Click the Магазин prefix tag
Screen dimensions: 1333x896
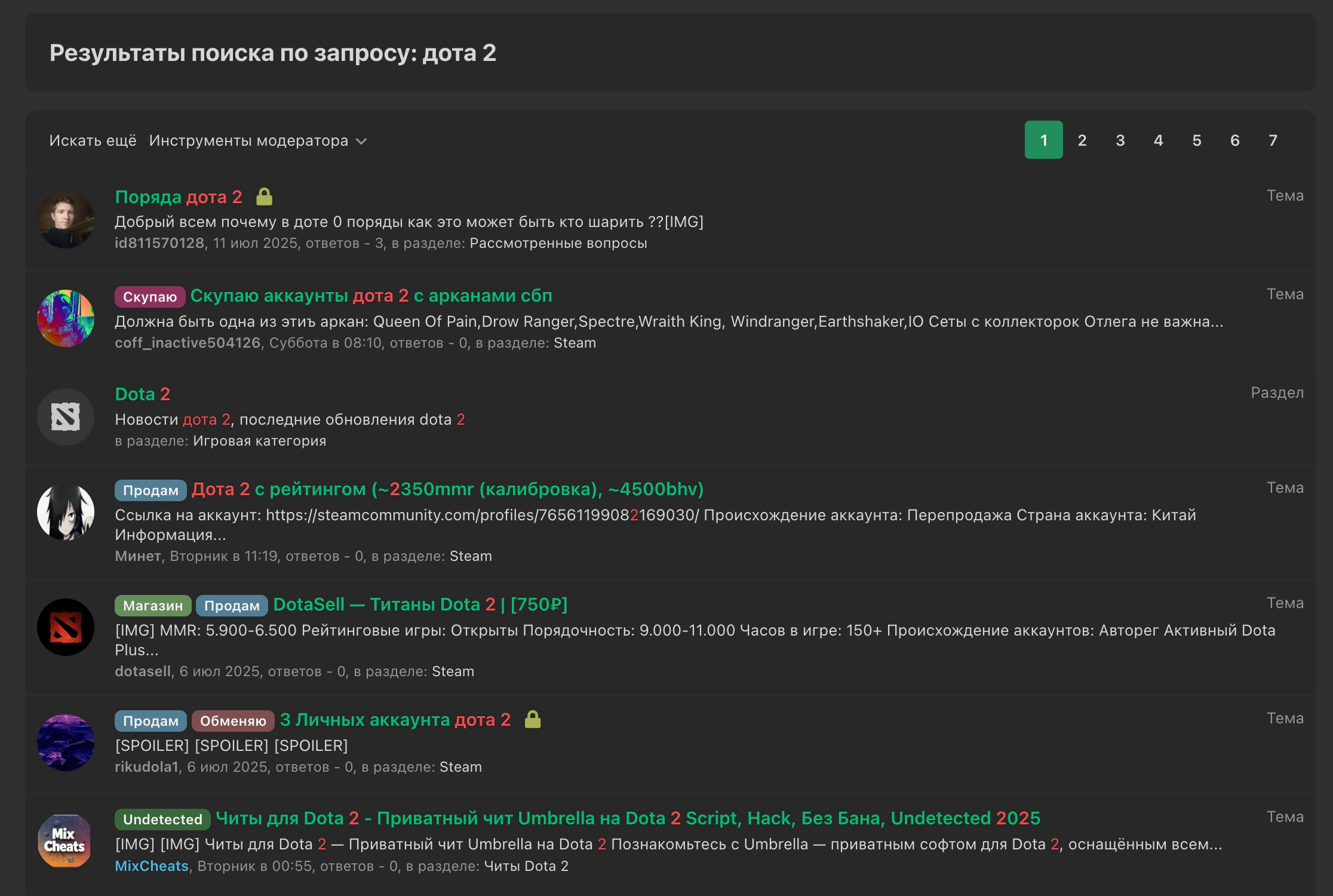(x=153, y=606)
